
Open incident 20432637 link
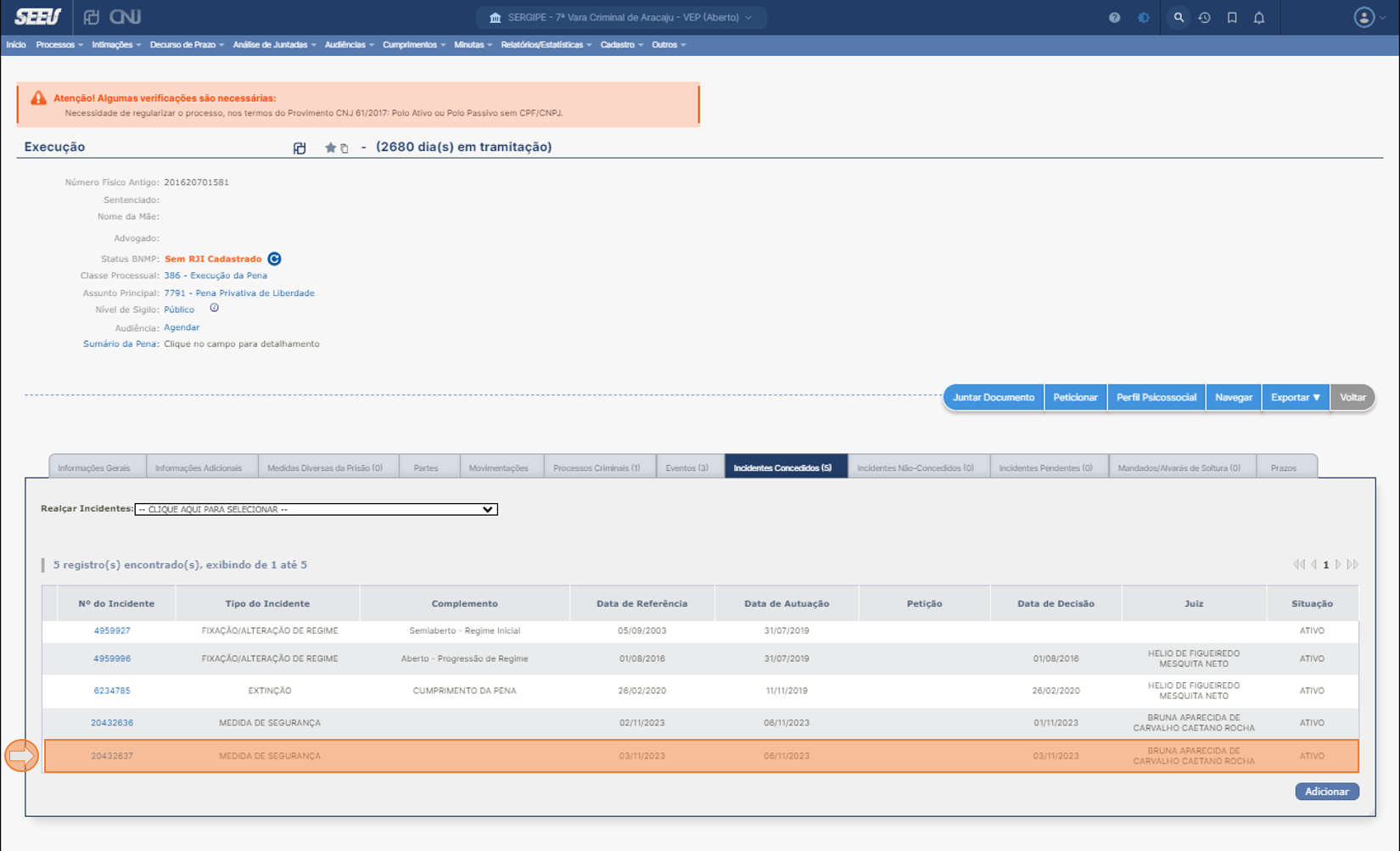[x=112, y=756]
